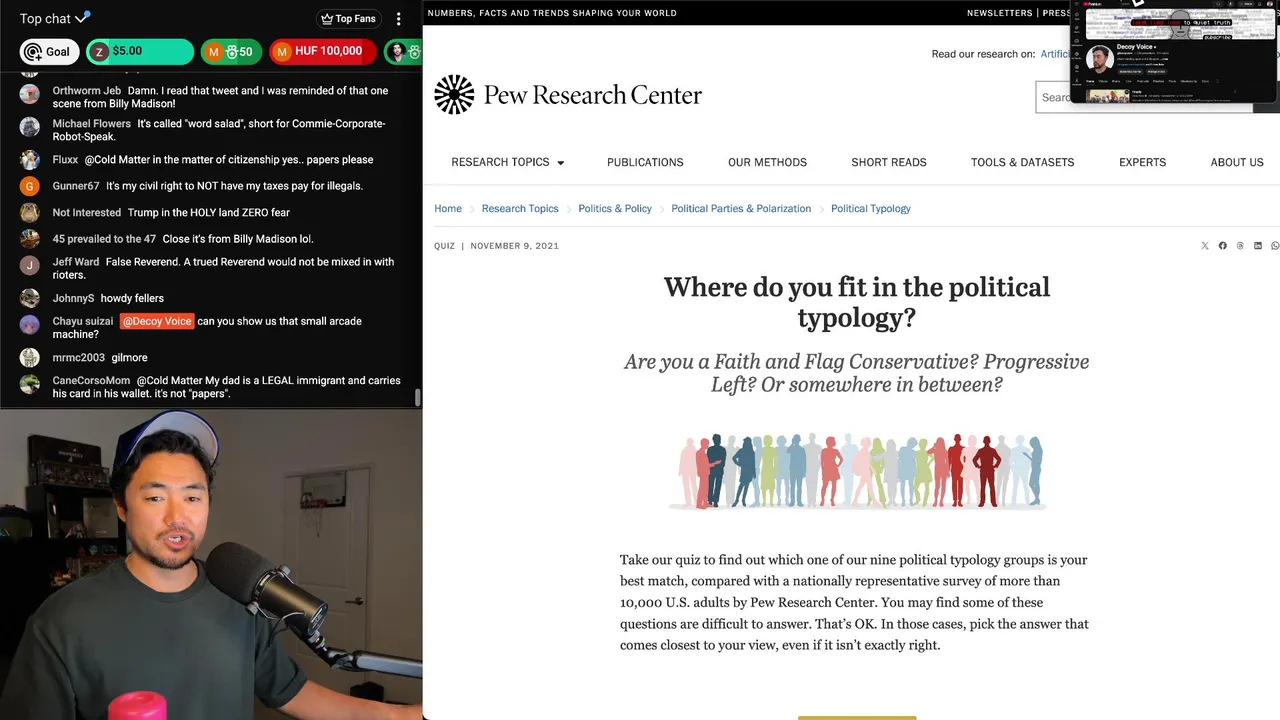
Task: Open the Our Methods menu item
Action: click(x=767, y=162)
